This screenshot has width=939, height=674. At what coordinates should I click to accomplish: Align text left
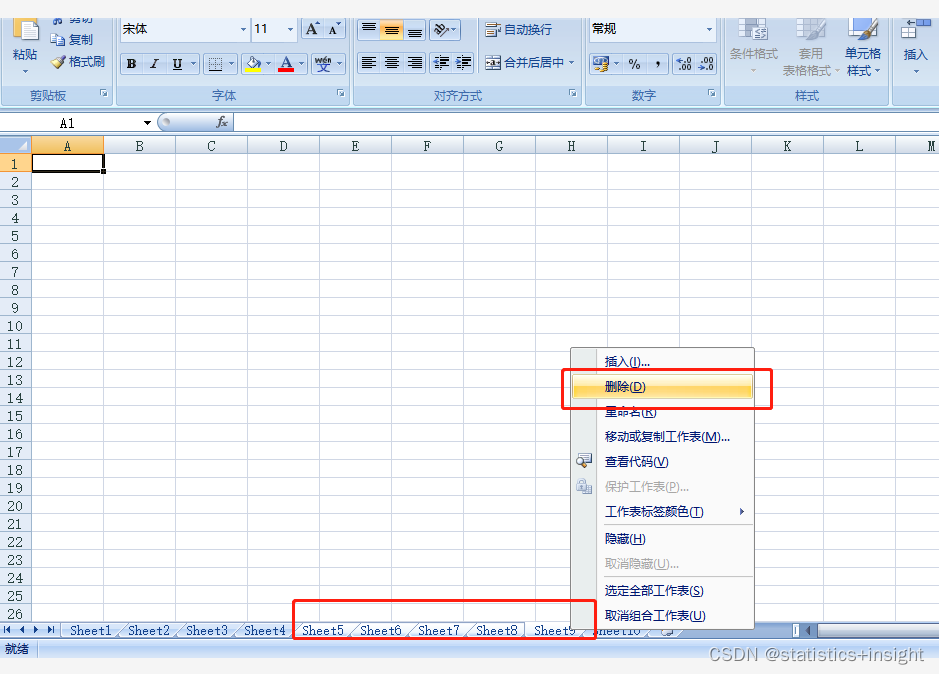(369, 63)
